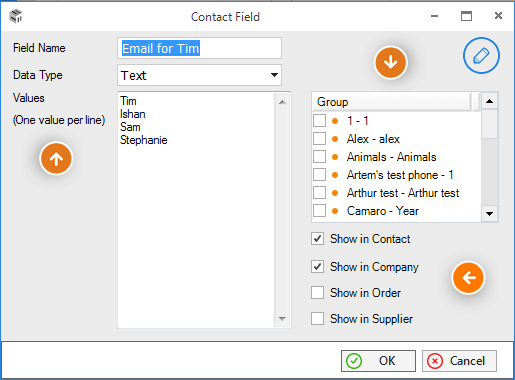The width and height of the screenshot is (515, 380).
Task: Click the Group list scroll up arrow
Action: (x=489, y=101)
